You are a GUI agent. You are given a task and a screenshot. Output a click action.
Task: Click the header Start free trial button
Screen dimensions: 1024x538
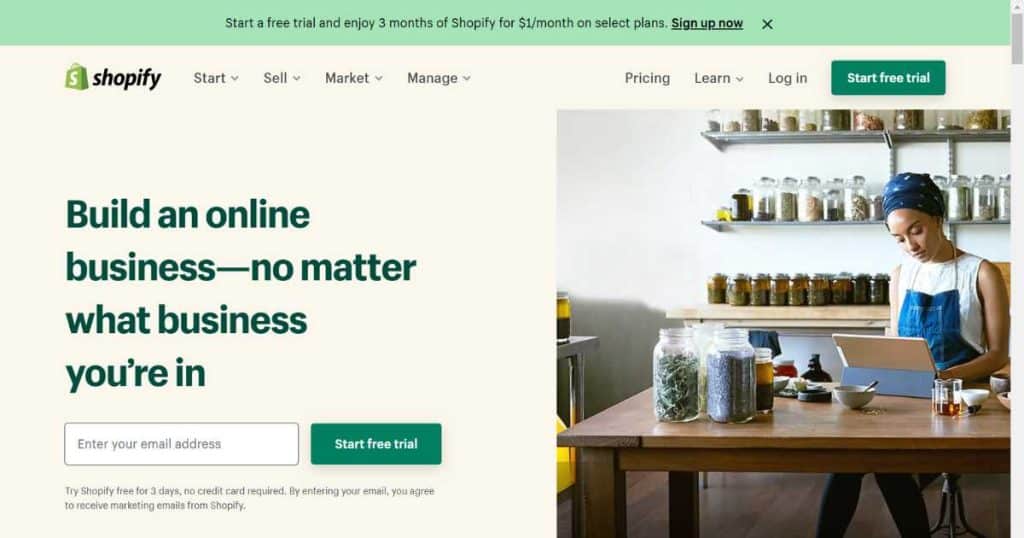click(888, 78)
